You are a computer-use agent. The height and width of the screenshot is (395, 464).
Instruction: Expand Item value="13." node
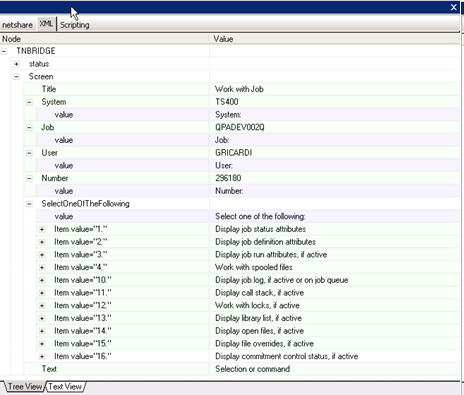click(x=42, y=318)
